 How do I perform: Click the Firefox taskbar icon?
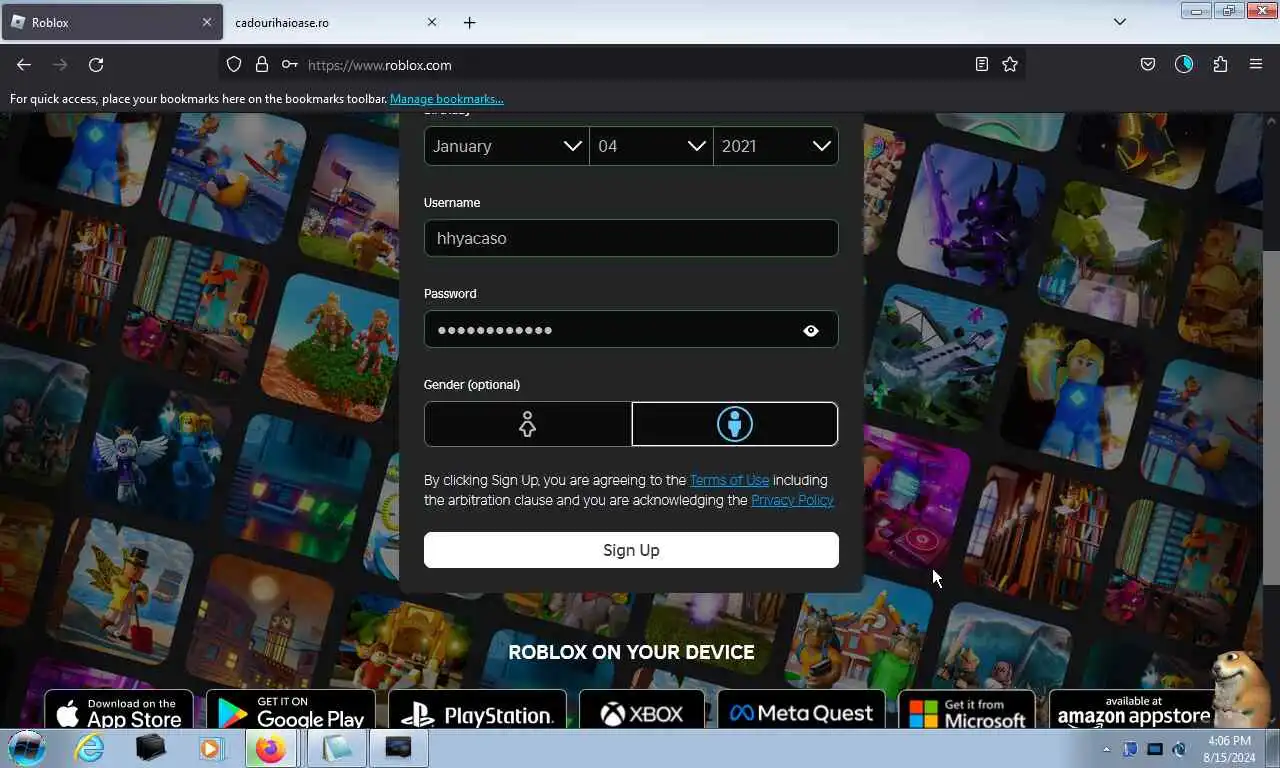click(x=270, y=748)
